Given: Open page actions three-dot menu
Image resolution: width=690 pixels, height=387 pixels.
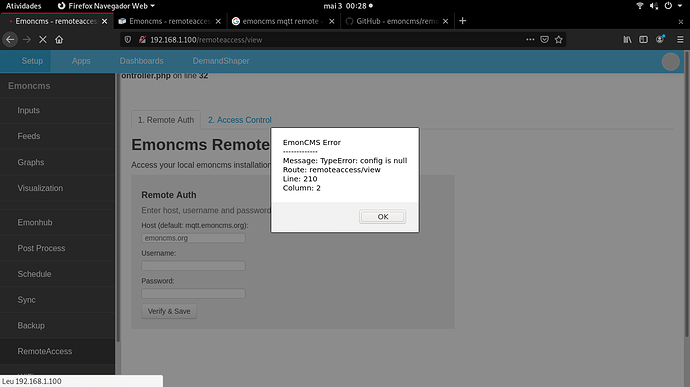Looking at the screenshot, I should click(530, 40).
